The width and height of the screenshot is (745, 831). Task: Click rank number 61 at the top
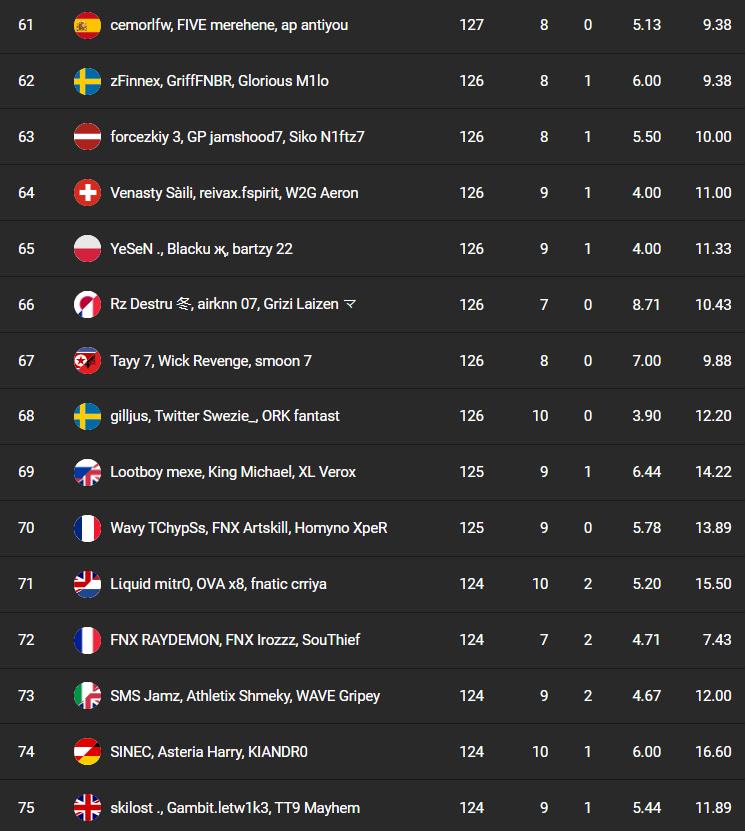27,25
